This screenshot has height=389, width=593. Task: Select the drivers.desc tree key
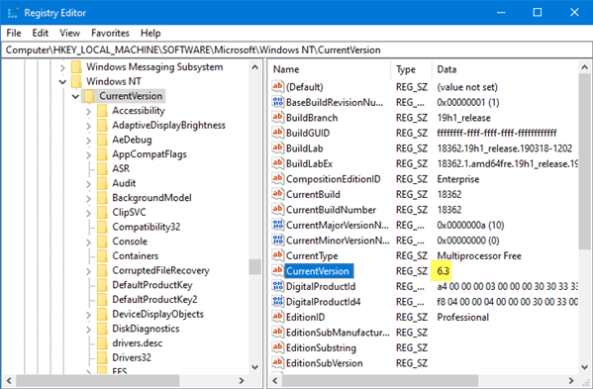137,343
